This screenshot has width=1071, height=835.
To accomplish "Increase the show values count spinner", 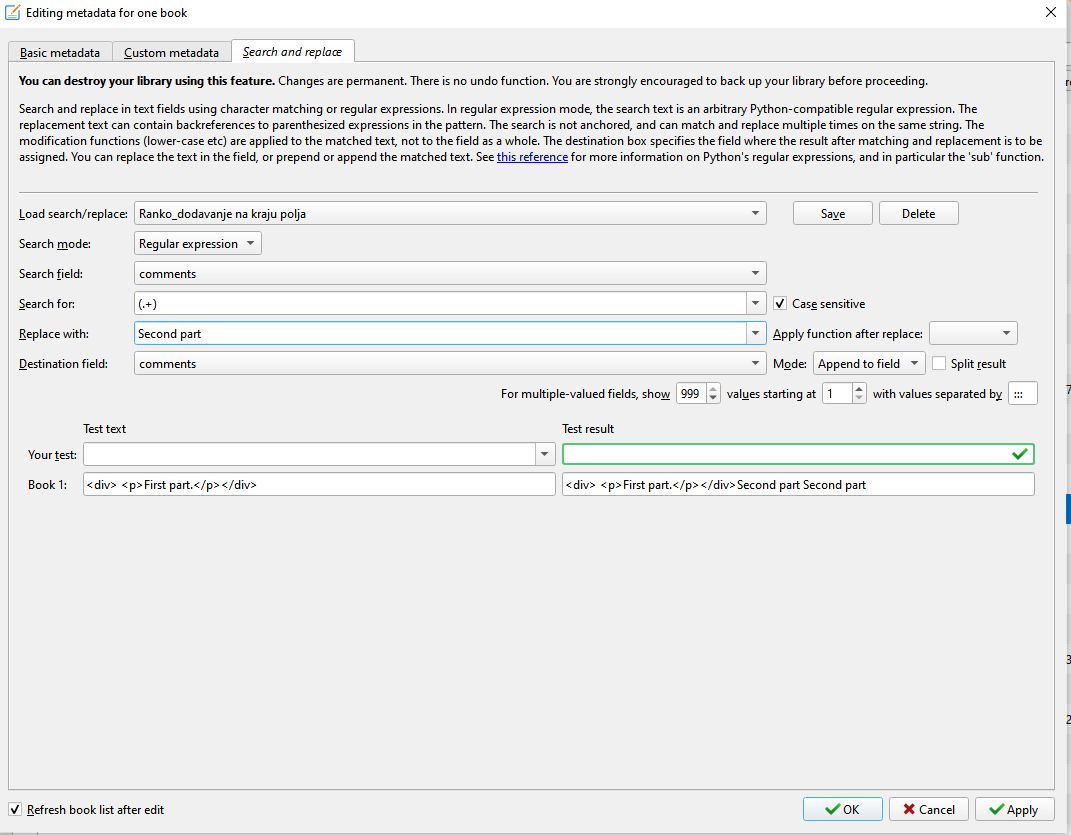I will click(x=713, y=389).
